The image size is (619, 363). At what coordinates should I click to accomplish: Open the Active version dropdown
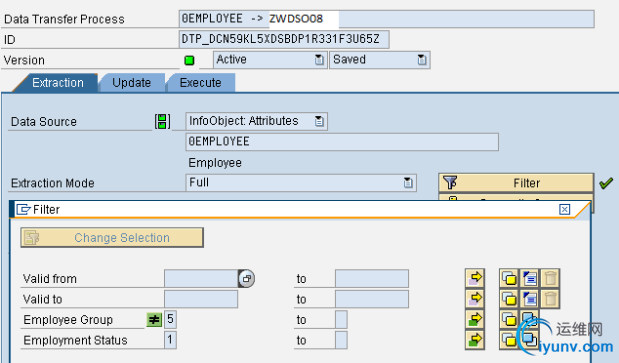tap(319, 60)
